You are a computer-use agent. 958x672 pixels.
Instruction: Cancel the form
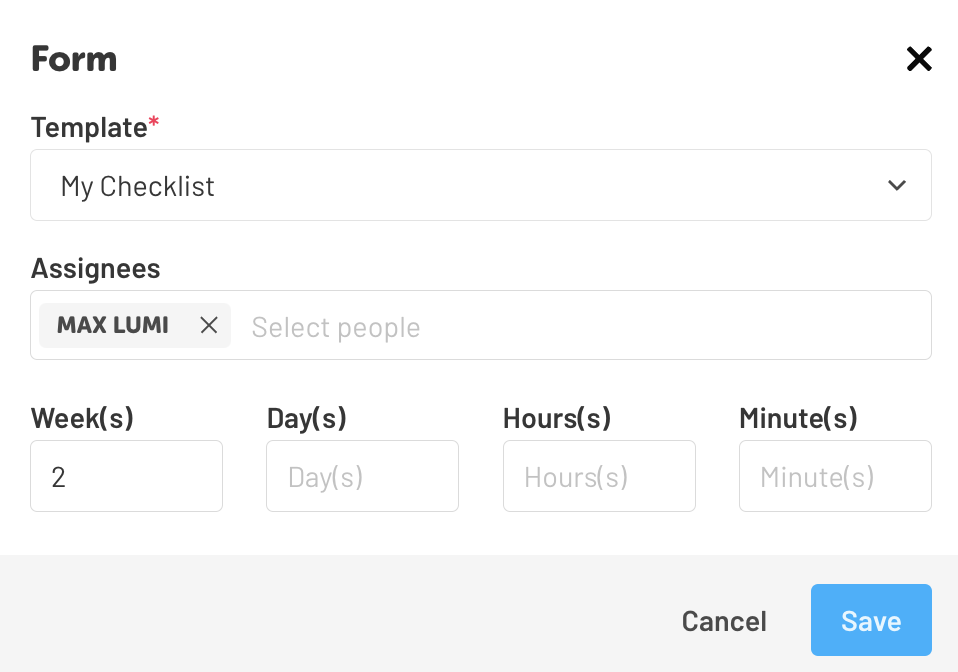[x=723, y=620]
